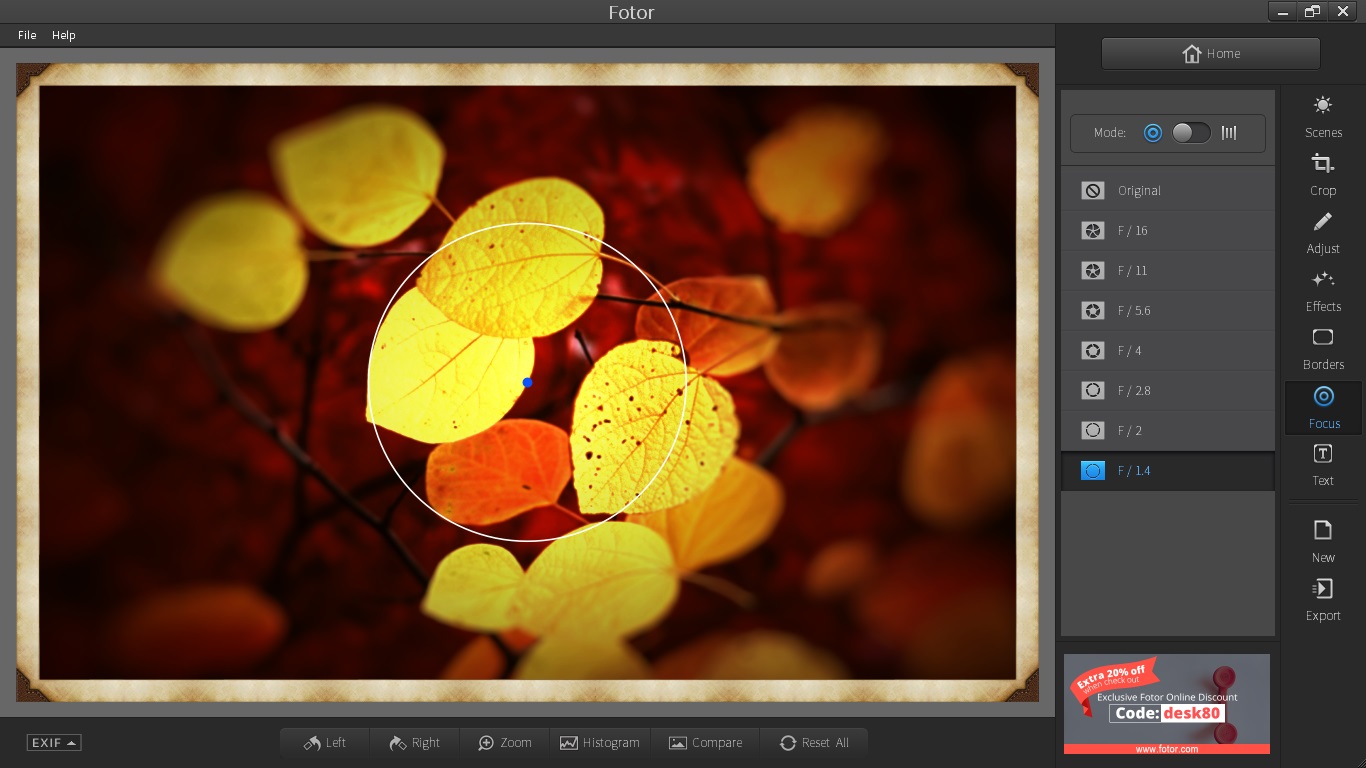Click the Zoom button
The width and height of the screenshot is (1366, 768).
click(505, 742)
